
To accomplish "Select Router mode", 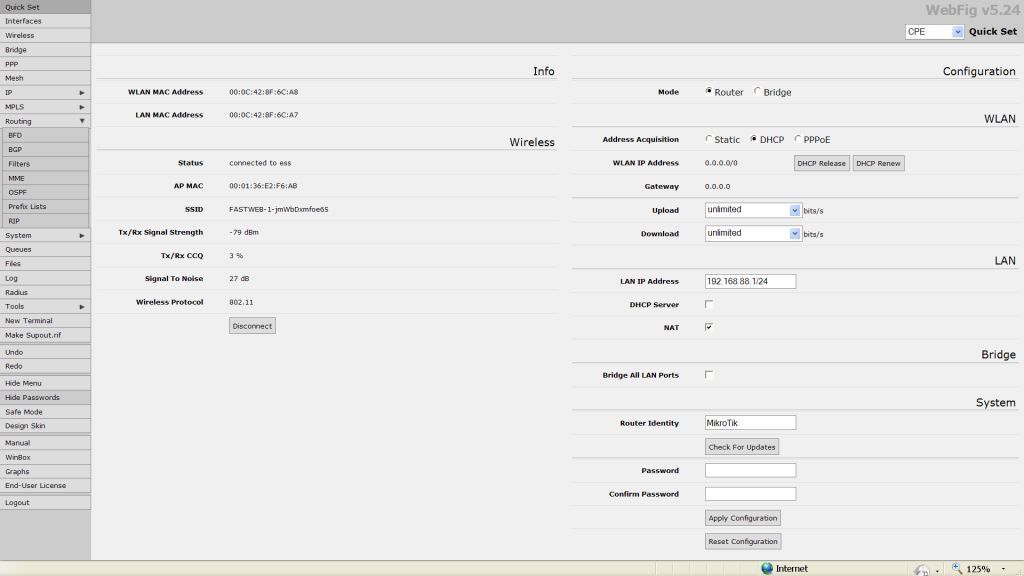I will coord(709,91).
